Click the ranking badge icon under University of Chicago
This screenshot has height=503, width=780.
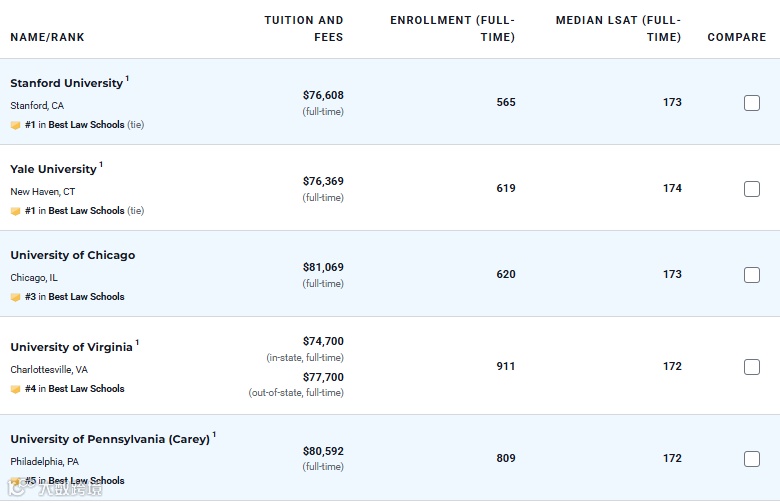tap(15, 297)
